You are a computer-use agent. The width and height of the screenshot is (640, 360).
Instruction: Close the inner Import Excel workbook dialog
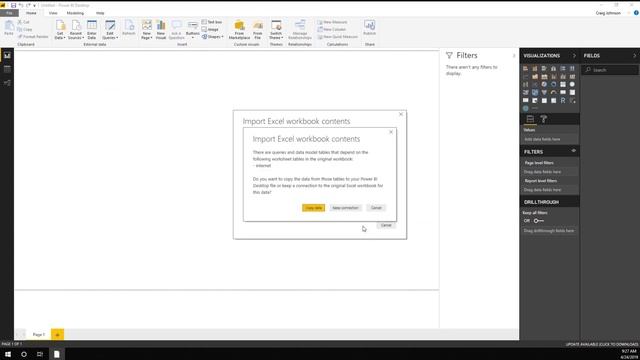tap(391, 132)
